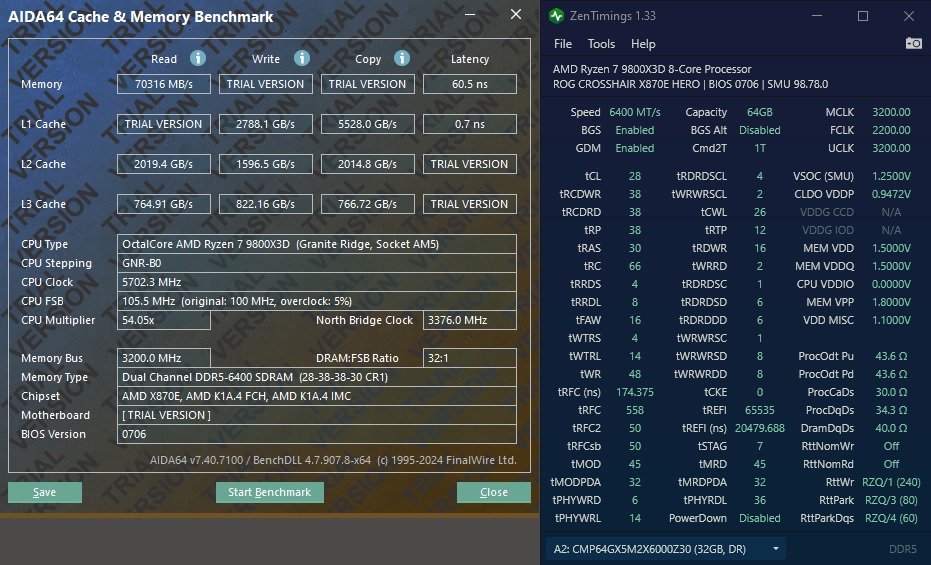Image resolution: width=931 pixels, height=565 pixels.
Task: Open the Help menu in ZenTimings
Action: point(643,44)
